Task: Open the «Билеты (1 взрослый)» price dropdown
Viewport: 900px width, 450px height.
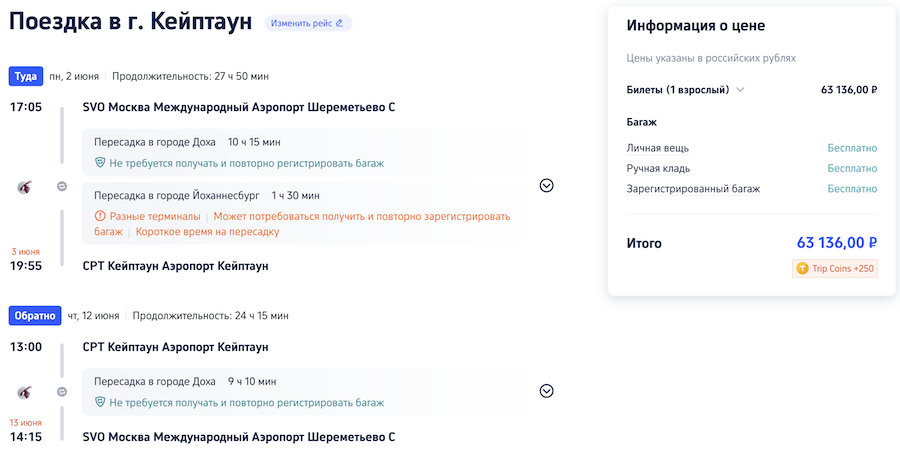Action: coord(740,90)
